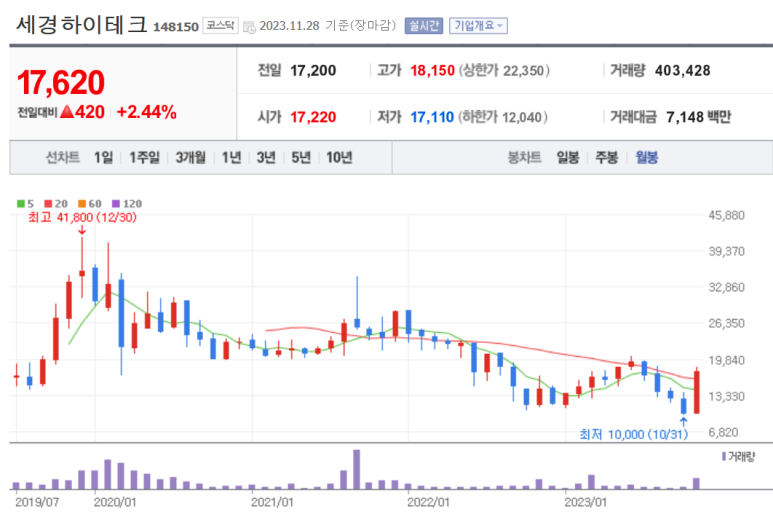Select the 3개월 line chart tab
The image size is (773, 517).
click(x=190, y=158)
